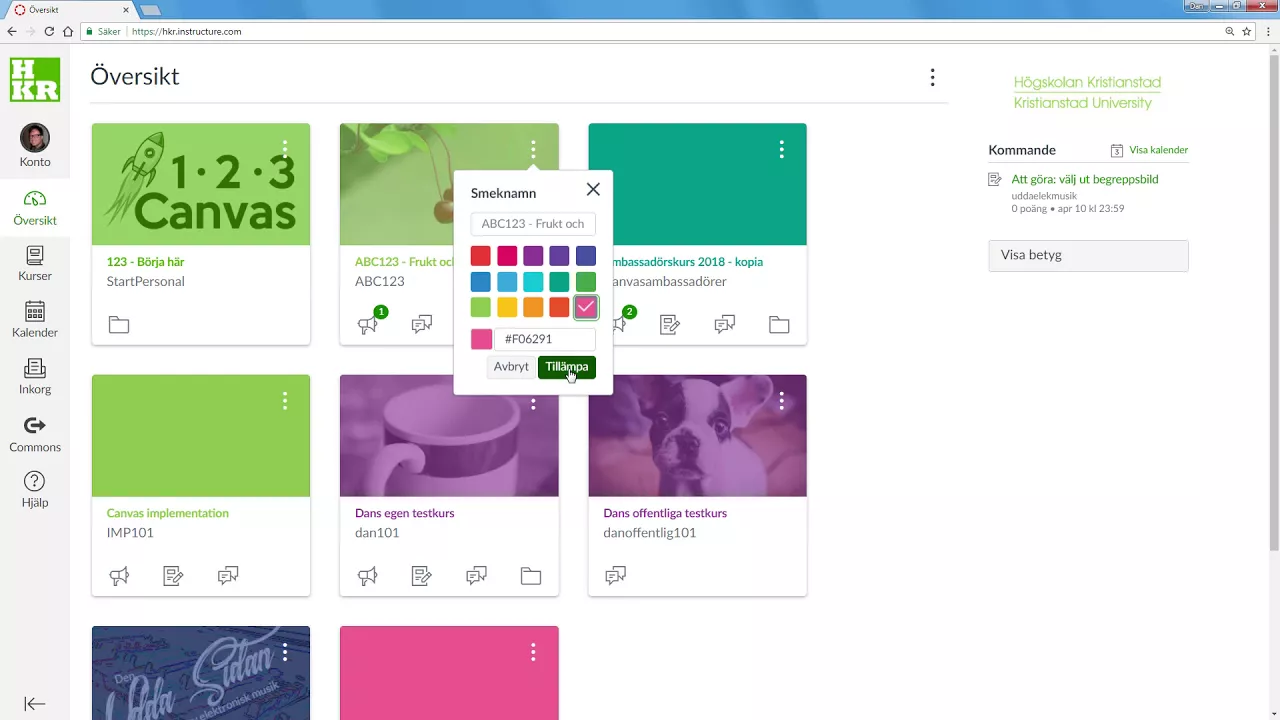Select the Översikt browser tab
The image size is (1280, 720).
(70, 10)
